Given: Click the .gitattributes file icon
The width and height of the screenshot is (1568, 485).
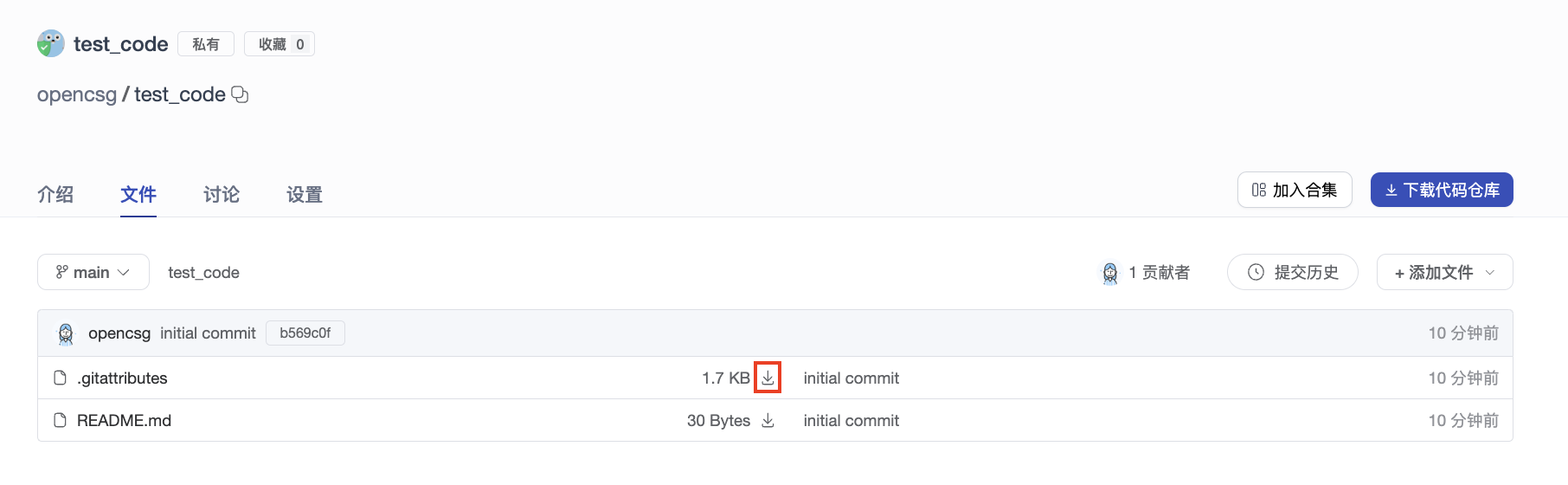Looking at the screenshot, I should click(61, 378).
